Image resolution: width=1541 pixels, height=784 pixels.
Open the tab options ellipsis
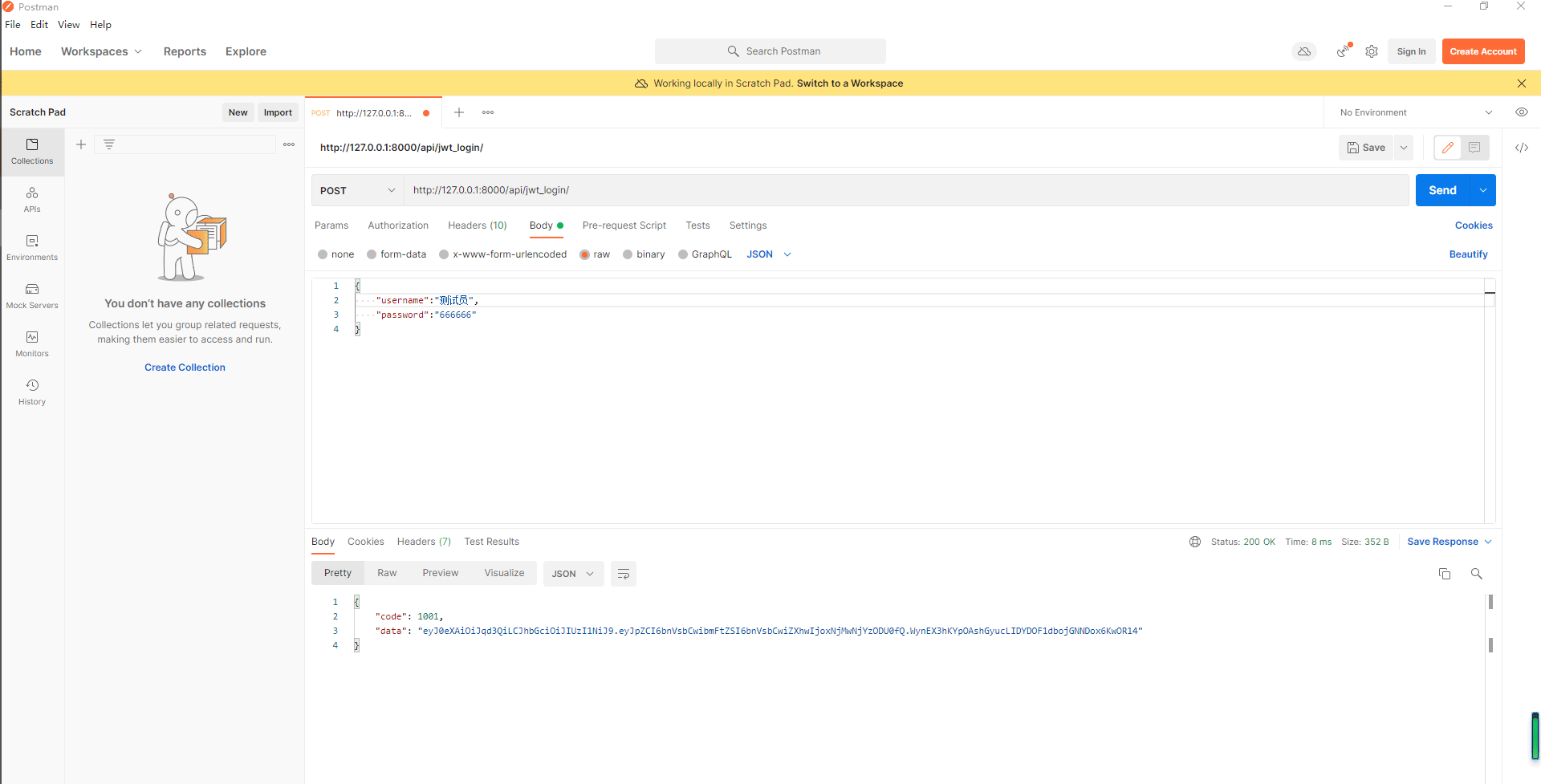(488, 112)
